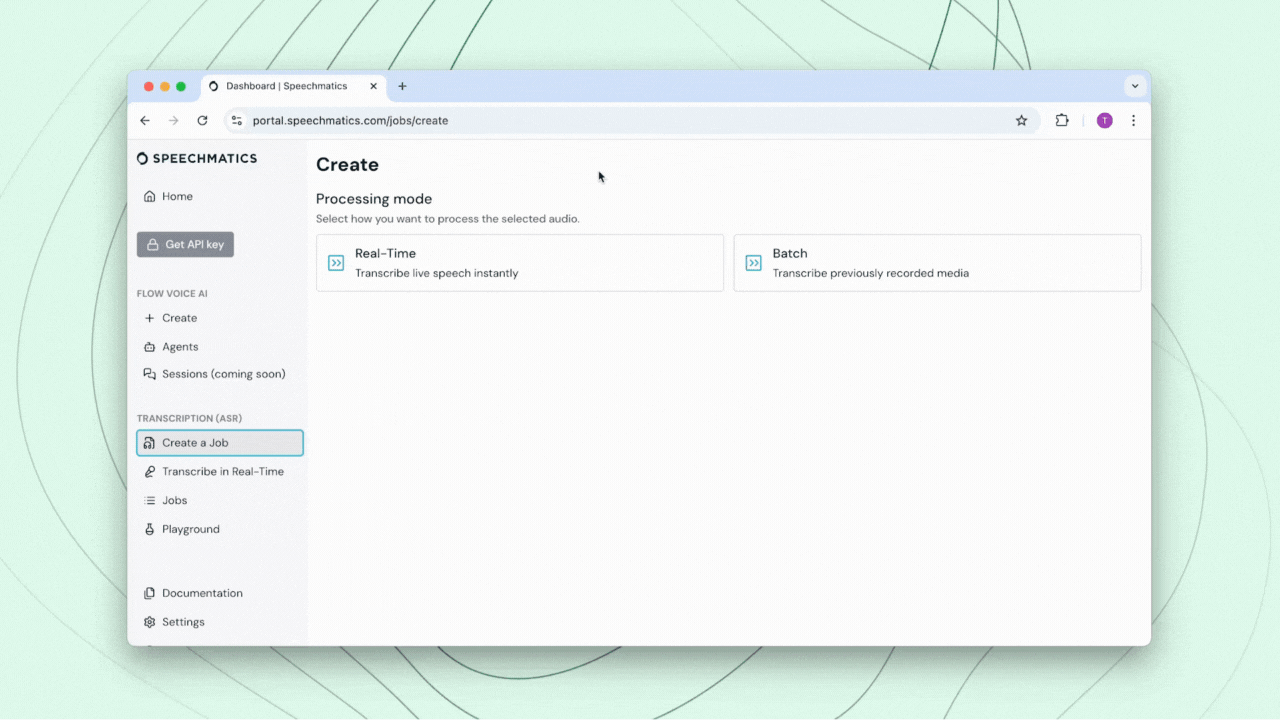This screenshot has height=720, width=1280.
Task: Open the purple profile avatar
Action: pos(1104,120)
